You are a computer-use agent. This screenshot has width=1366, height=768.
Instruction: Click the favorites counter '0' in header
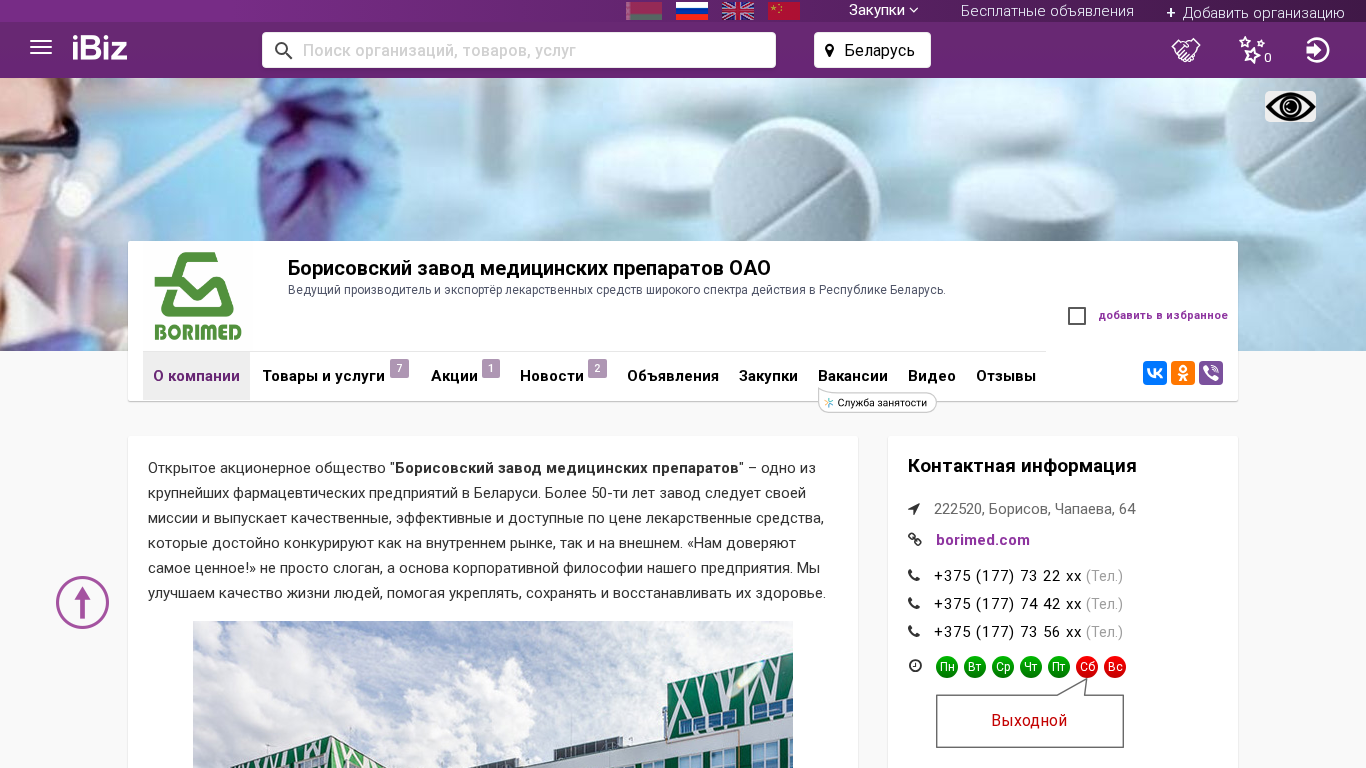point(1268,58)
